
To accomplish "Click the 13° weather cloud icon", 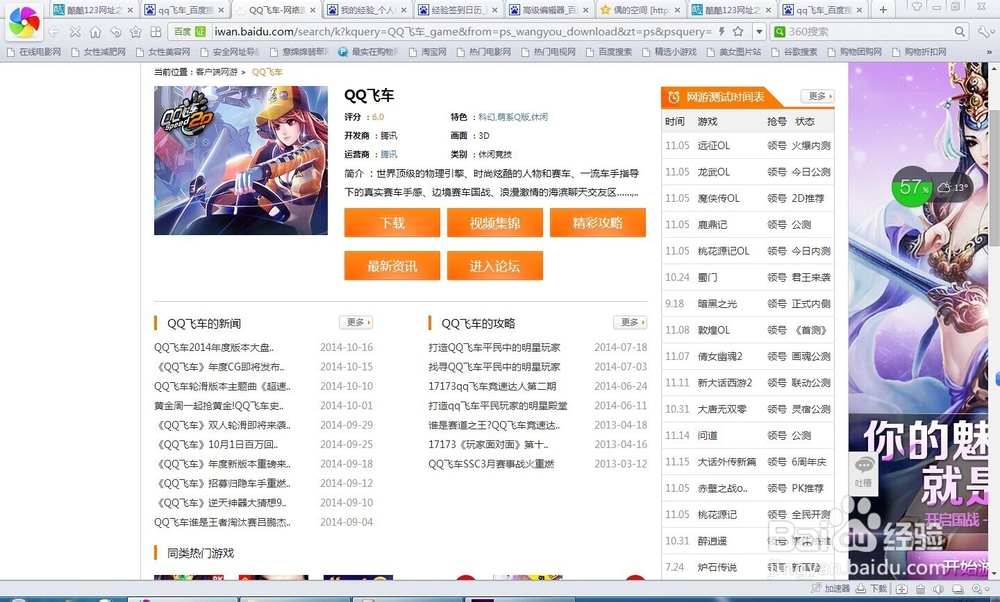I will click(943, 187).
